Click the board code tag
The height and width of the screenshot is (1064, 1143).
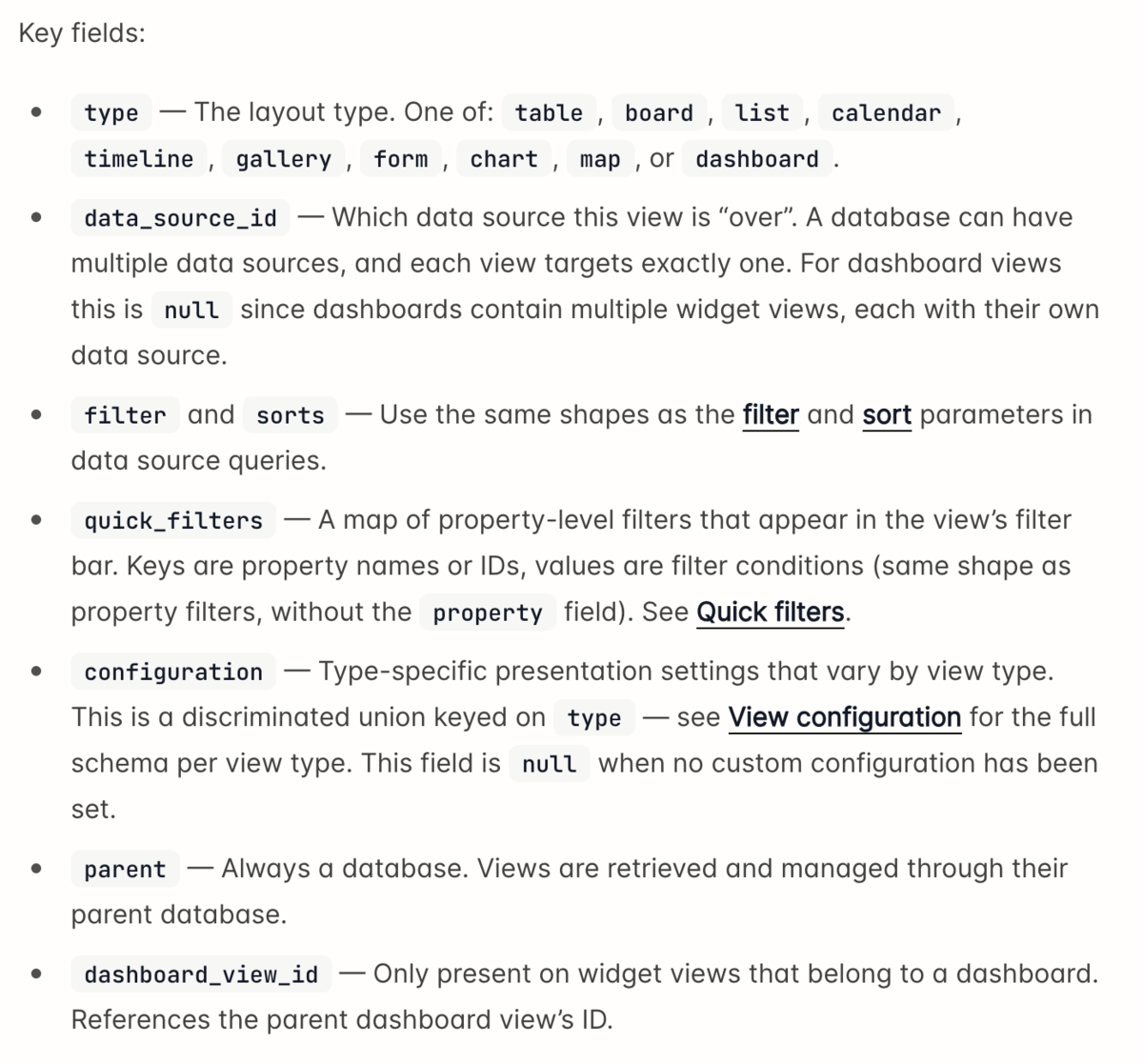pos(659,112)
